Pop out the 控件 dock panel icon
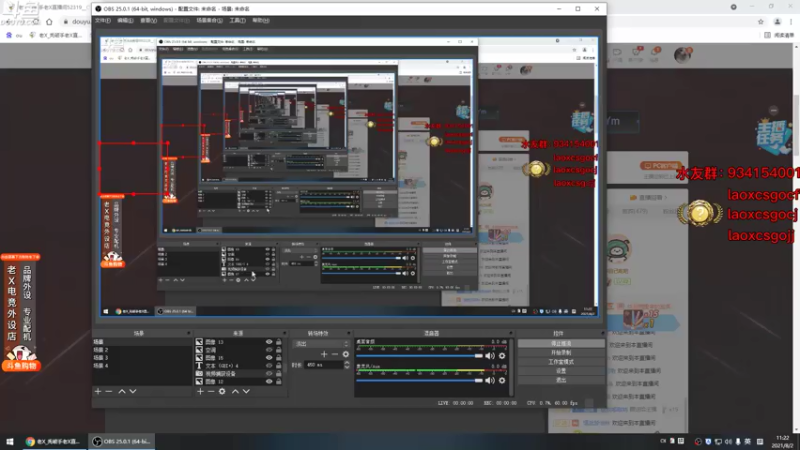 (x=602, y=333)
